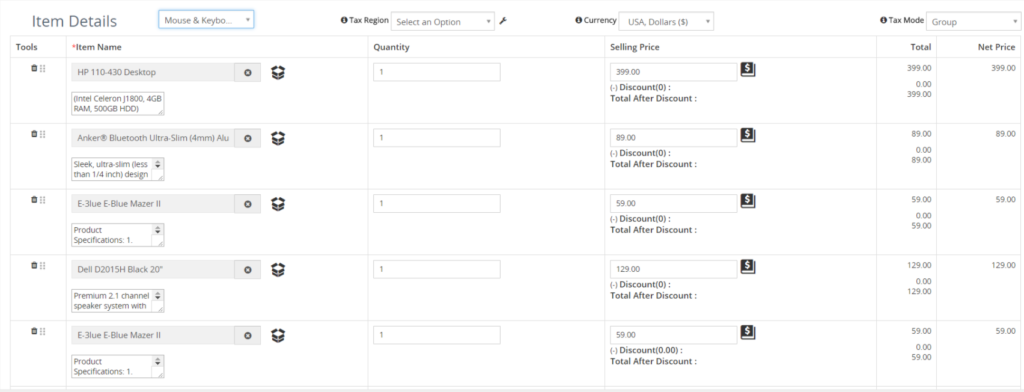Screen dimensions: 1024x392
Task: Open stock box icon for Anker Bluetooth item
Action: [x=278, y=139]
